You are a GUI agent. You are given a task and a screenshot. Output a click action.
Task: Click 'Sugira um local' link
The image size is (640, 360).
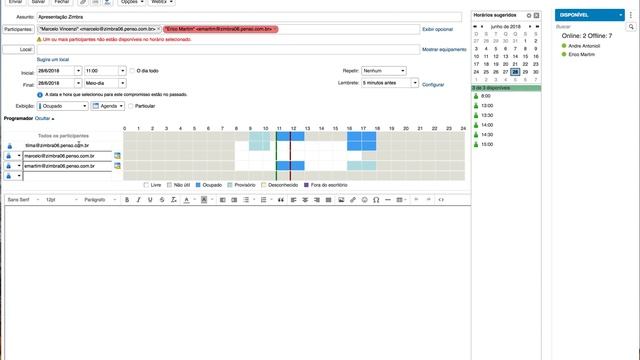pos(53,60)
